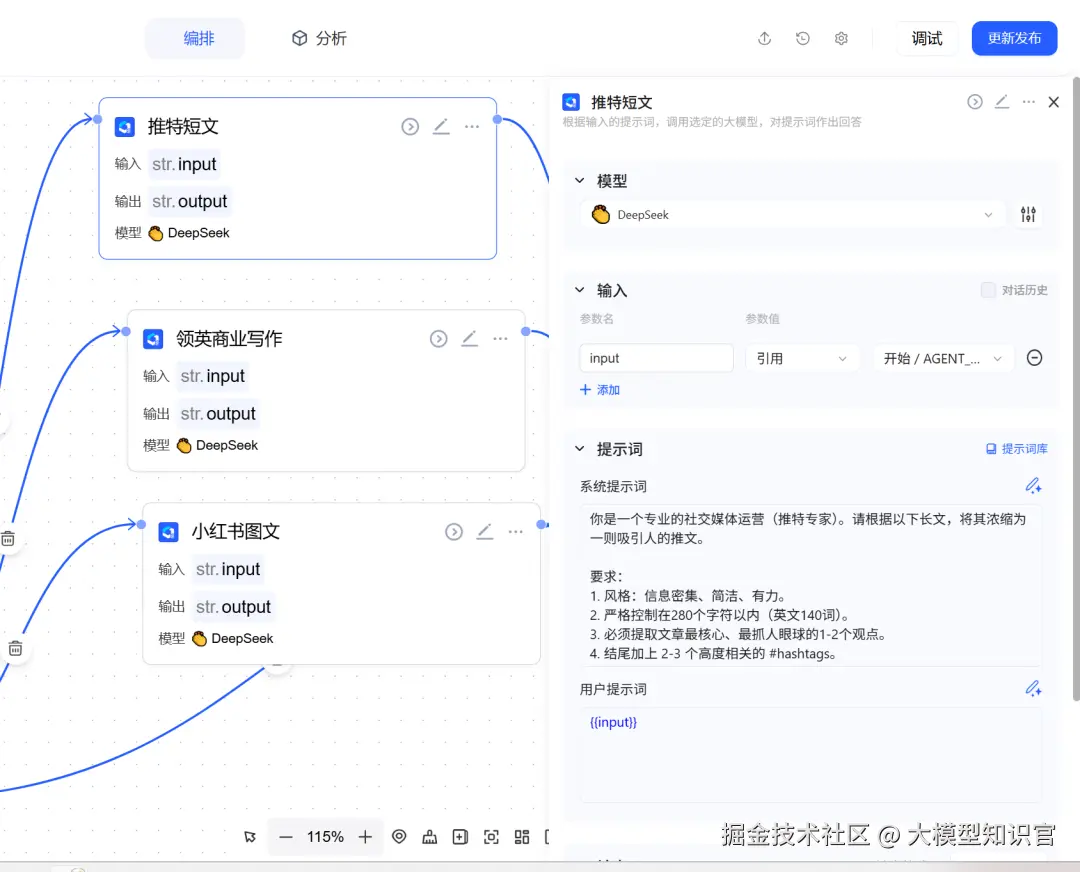This screenshot has height=872, width=1080.
Task: Zoom out the canvas
Action: click(x=286, y=837)
